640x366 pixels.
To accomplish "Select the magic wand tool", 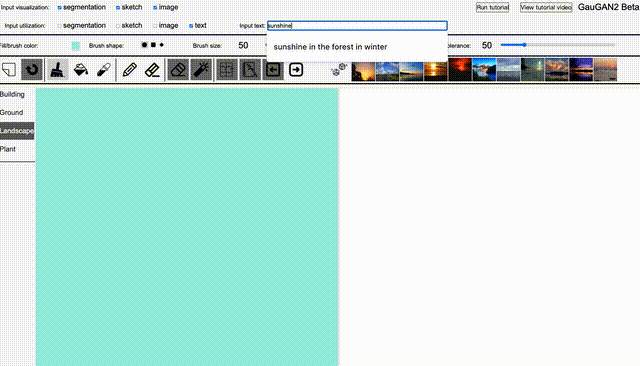I will coord(201,70).
